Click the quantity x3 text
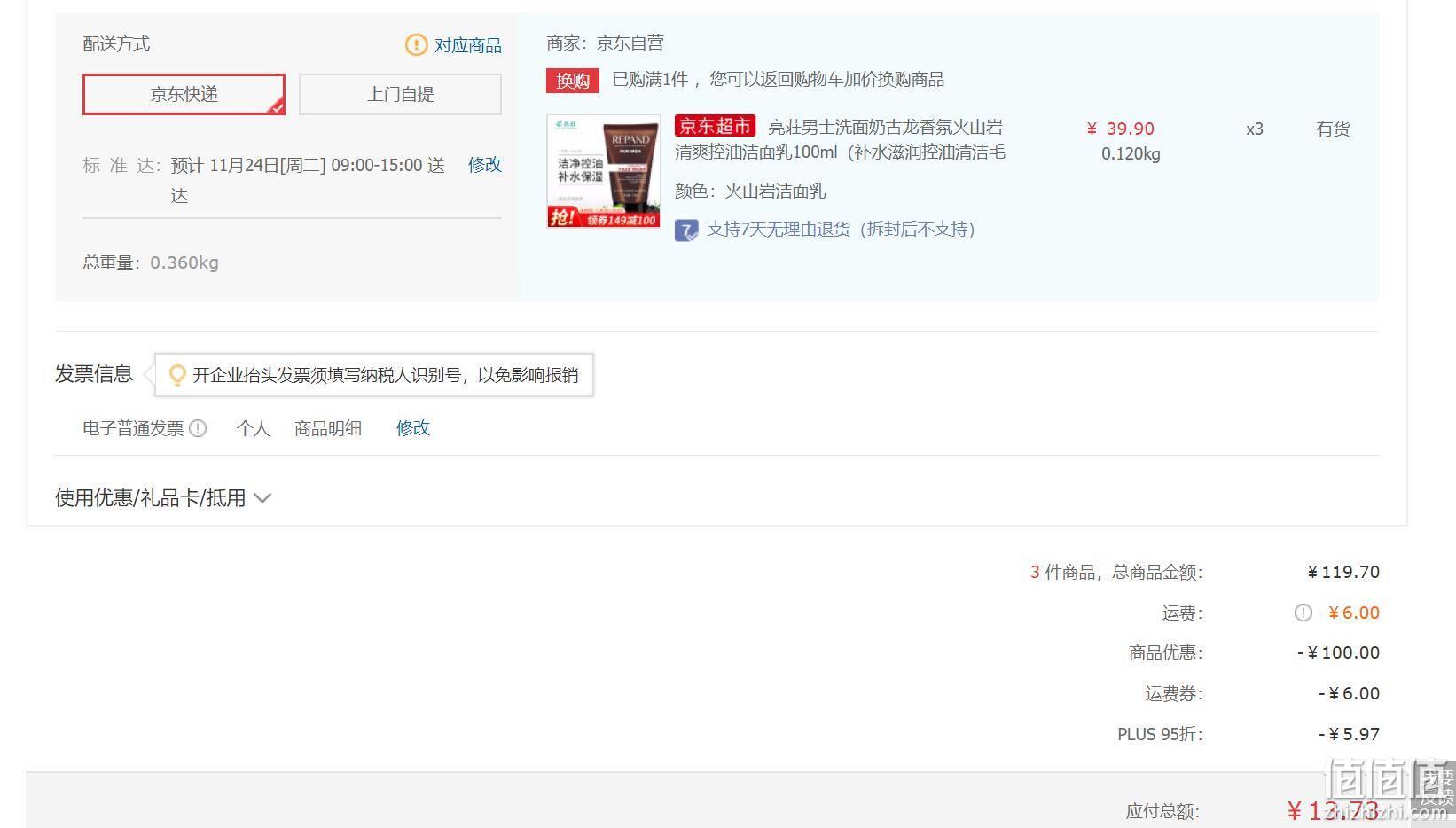The image size is (1456, 828). tap(1255, 129)
